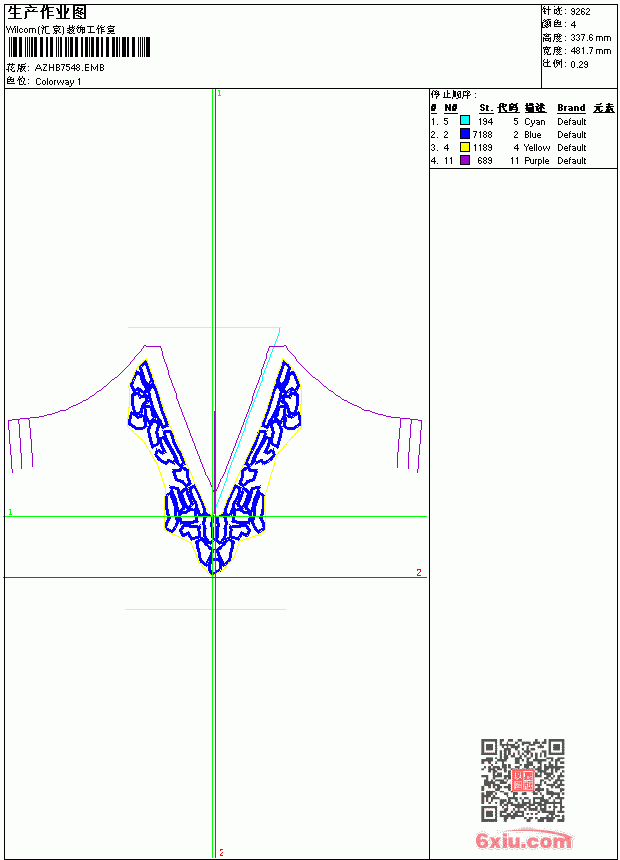Click the purple left sleeve outline lines
The height and width of the screenshot is (860, 620).
tap(21, 443)
